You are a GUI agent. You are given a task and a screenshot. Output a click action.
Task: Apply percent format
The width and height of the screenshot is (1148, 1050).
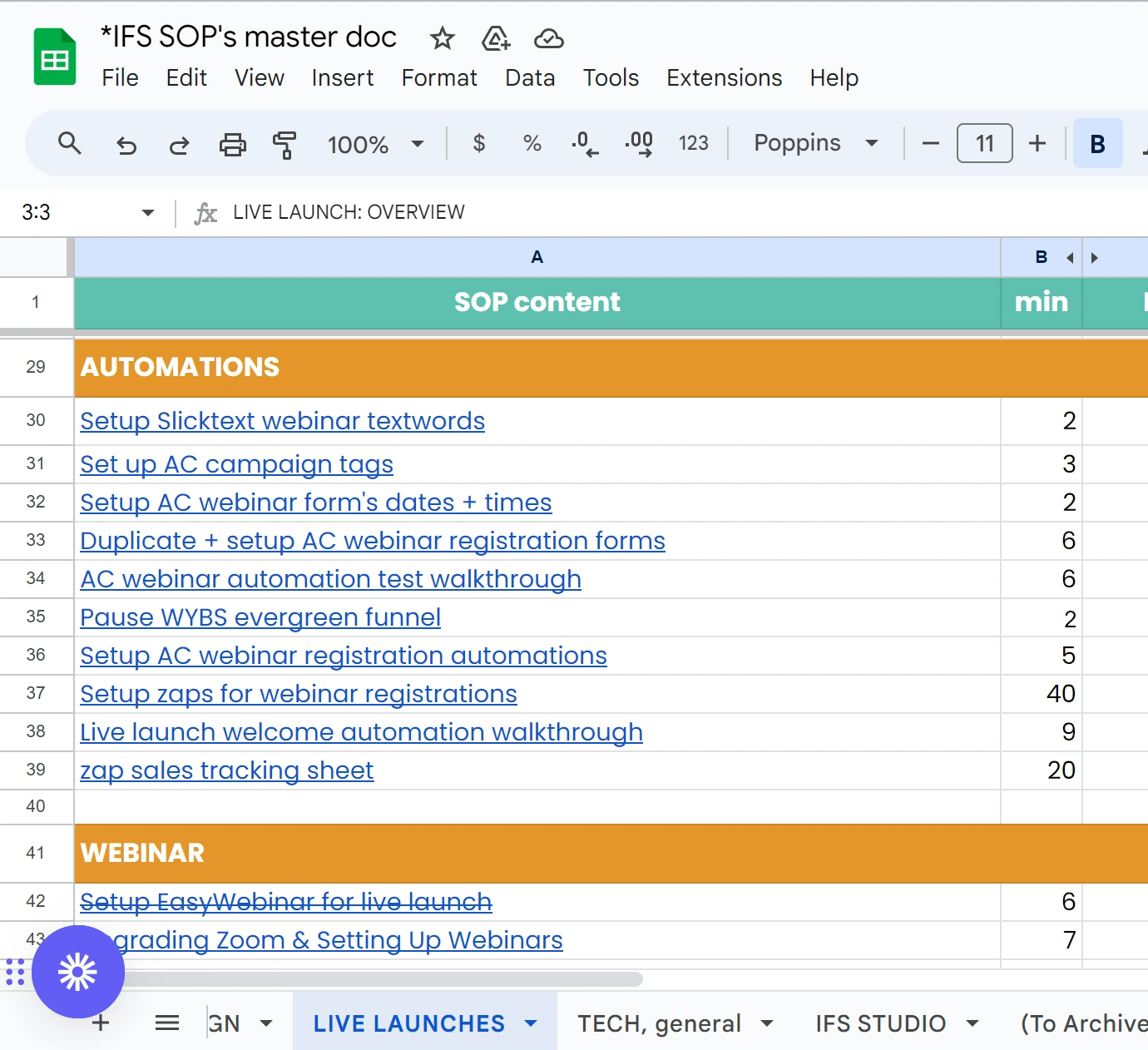pyautogui.click(x=532, y=144)
